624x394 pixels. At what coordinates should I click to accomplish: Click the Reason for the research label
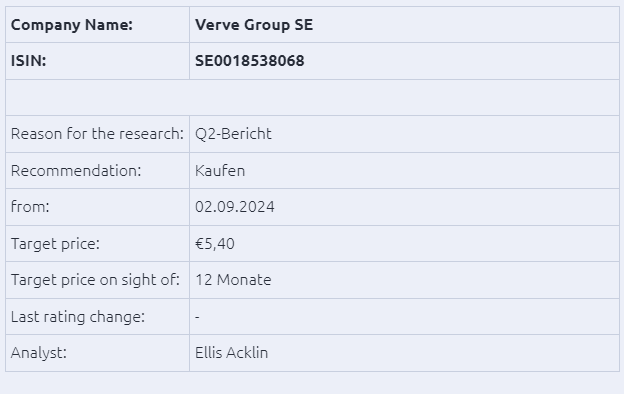coord(97,134)
